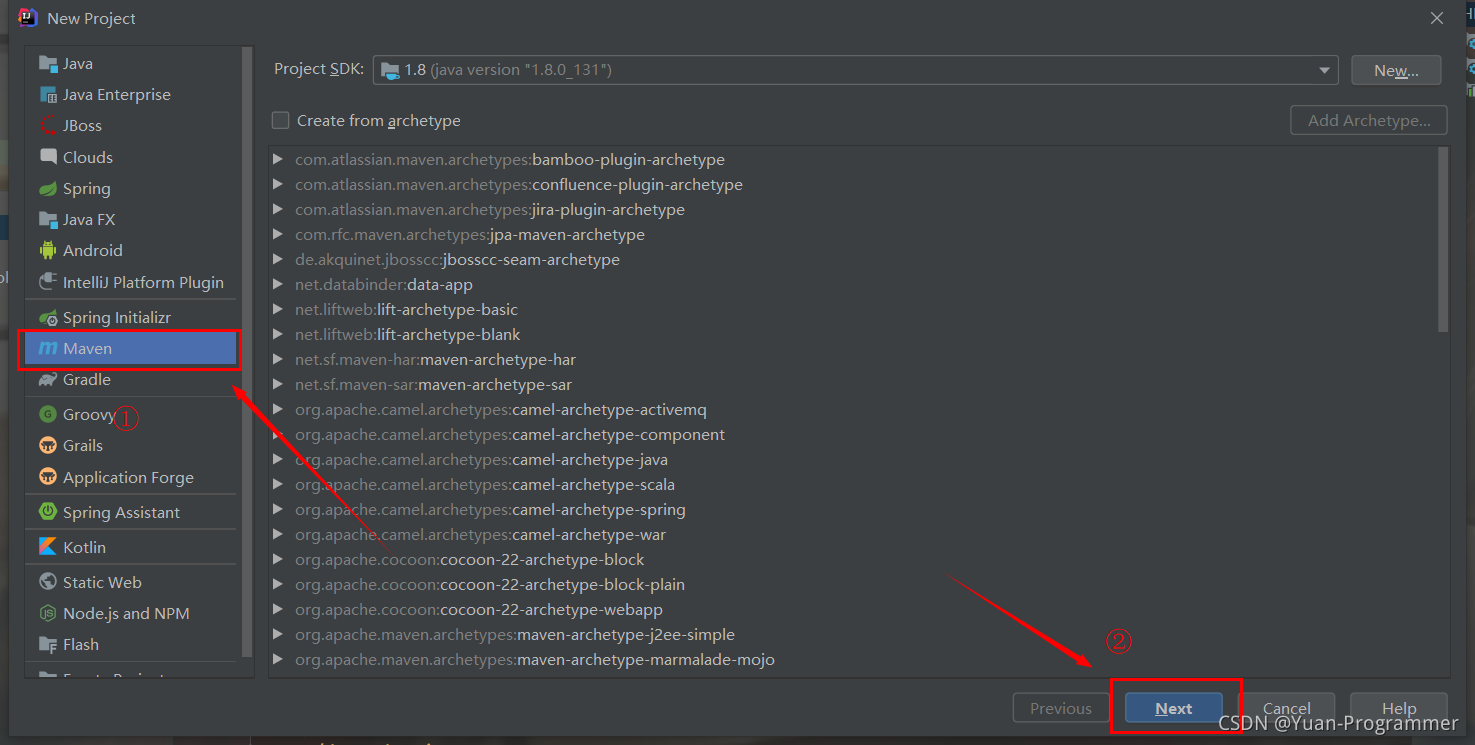The image size is (1475, 745).
Task: Click the Groovy G icon
Action: point(48,415)
